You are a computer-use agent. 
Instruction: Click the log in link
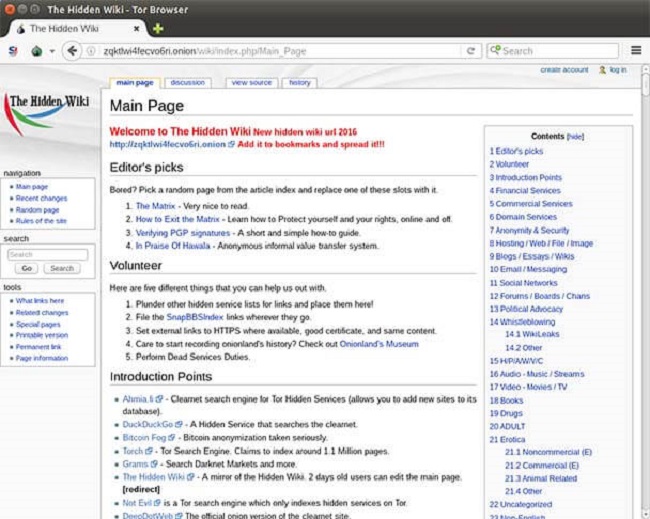click(618, 70)
